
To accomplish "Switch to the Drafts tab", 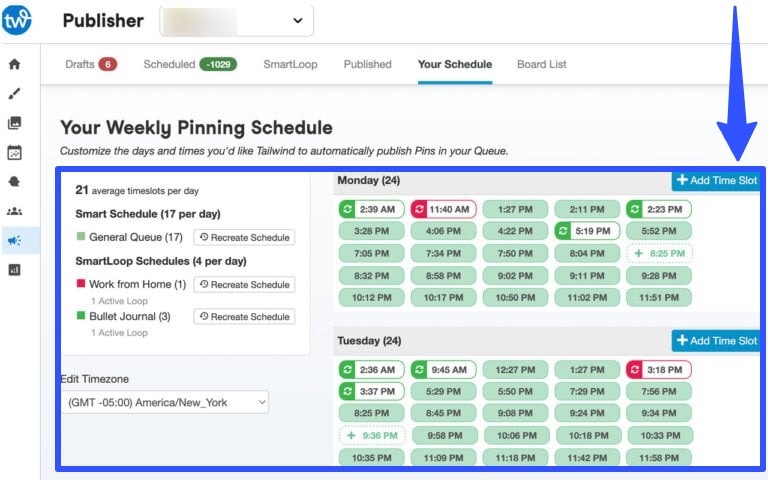I will pos(90,64).
